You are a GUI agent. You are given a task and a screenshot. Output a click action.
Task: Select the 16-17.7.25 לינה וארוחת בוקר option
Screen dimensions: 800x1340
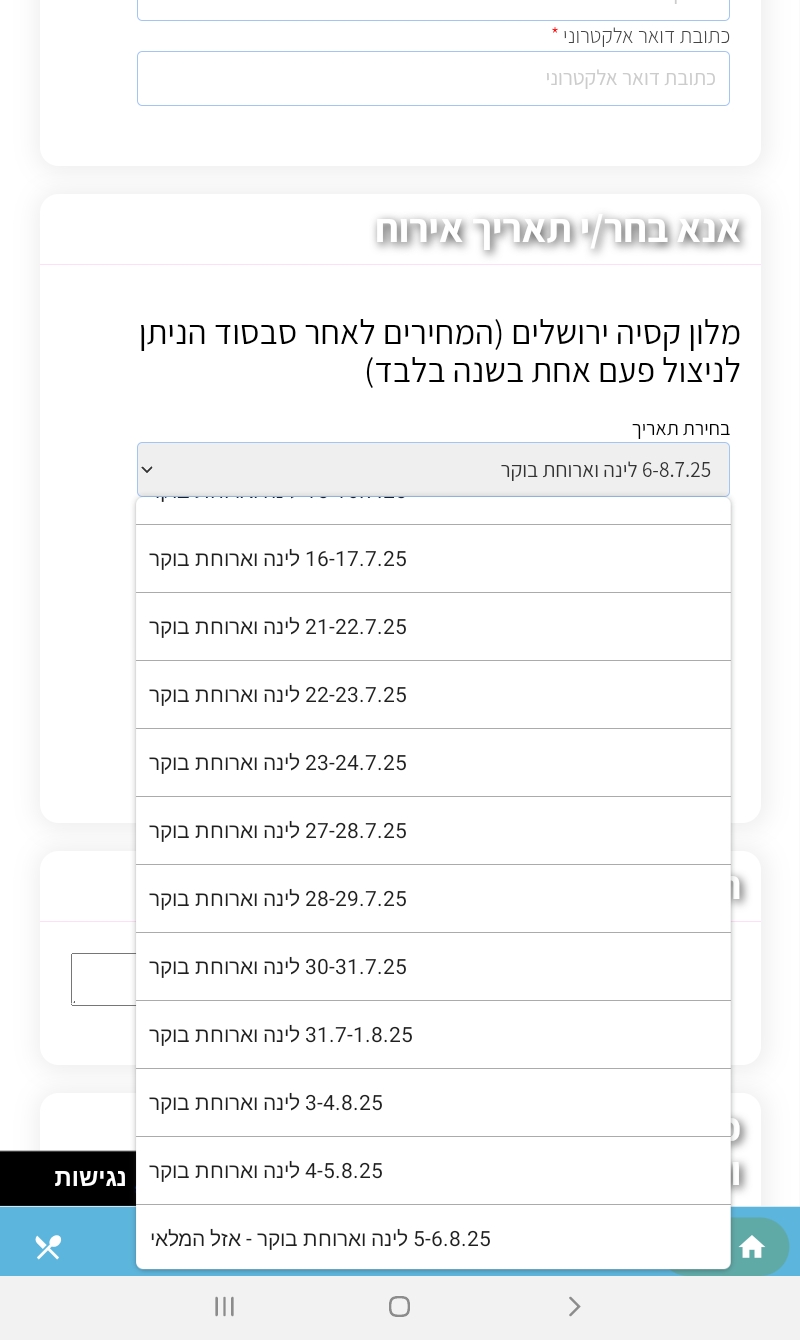433,558
